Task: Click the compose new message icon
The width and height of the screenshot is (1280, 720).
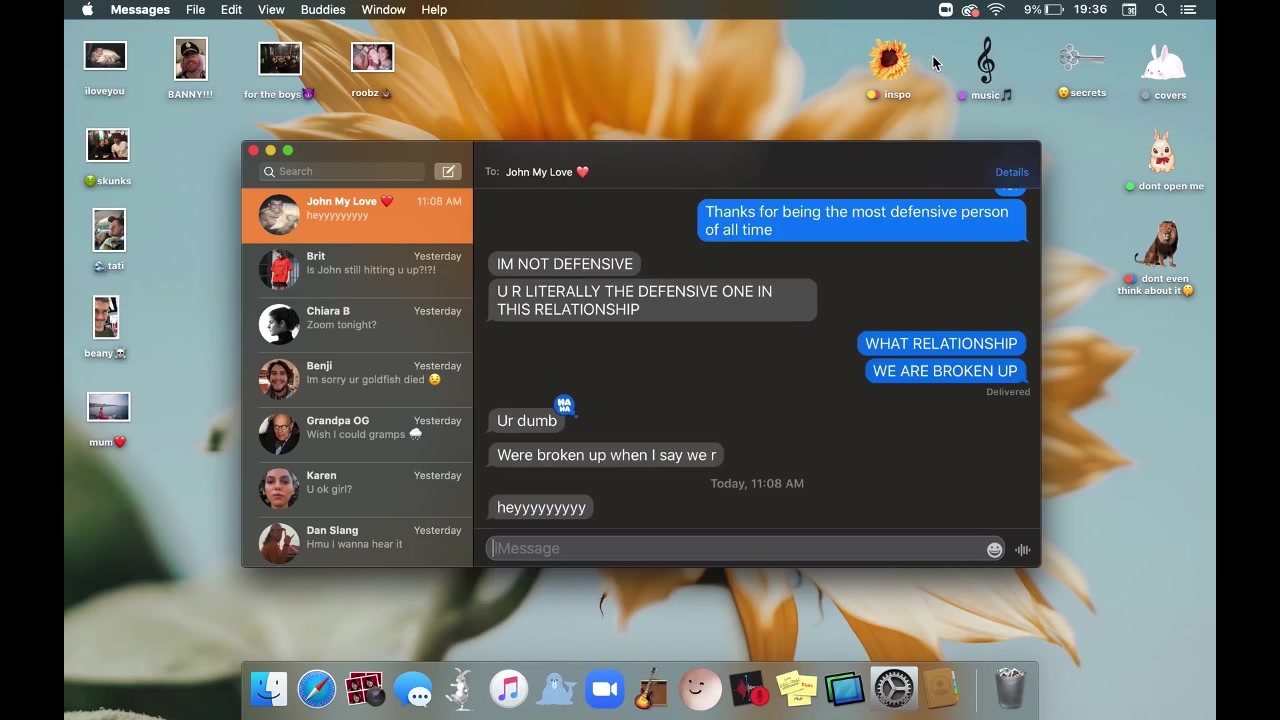Action: [x=448, y=172]
